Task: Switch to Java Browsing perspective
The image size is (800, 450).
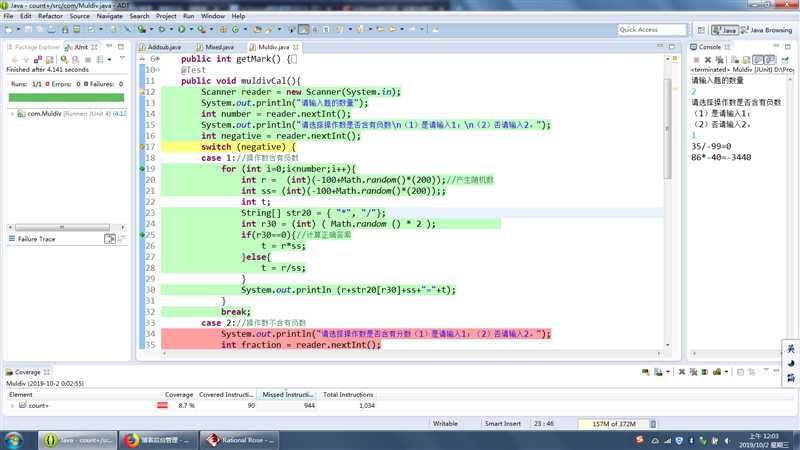Action: 767,30
